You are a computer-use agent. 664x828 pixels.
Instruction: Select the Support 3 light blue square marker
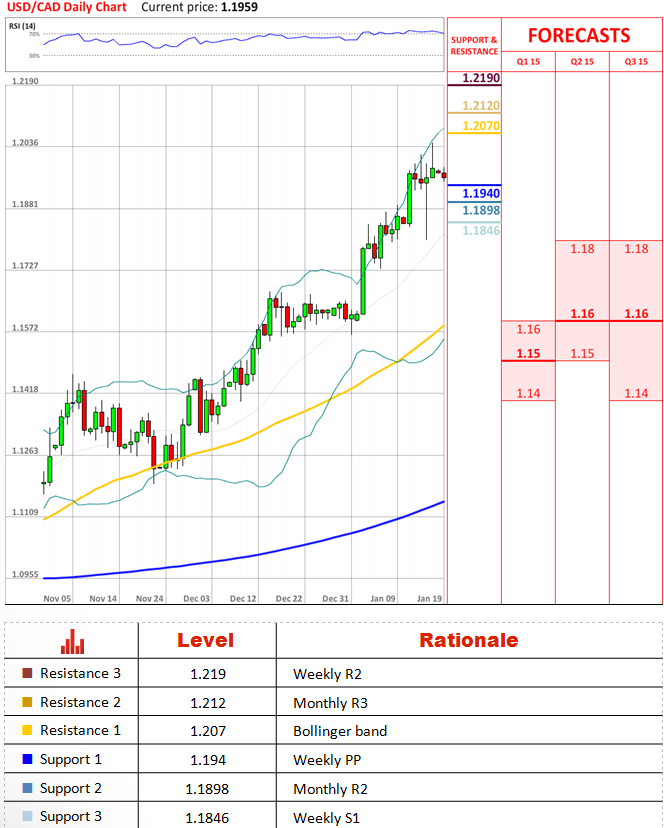coord(27,817)
